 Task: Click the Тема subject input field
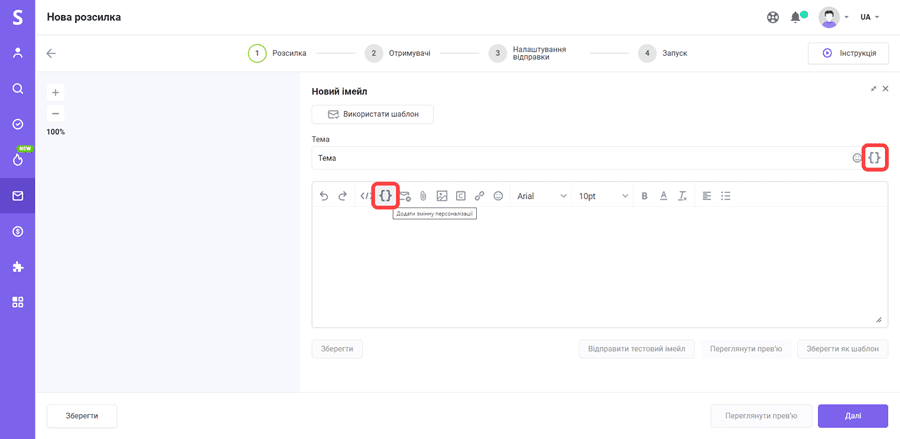(580, 158)
